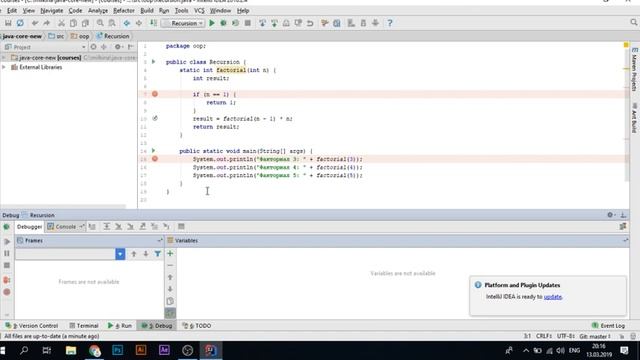640x360 pixels.
Task: Open the 6: TODO tool window
Action: pos(197,326)
